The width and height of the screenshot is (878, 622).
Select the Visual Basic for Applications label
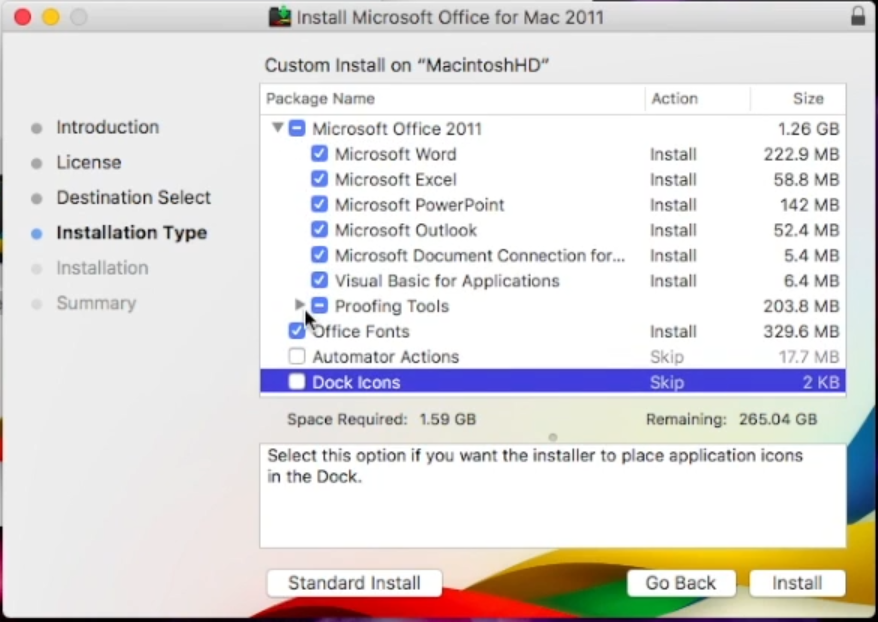click(x=447, y=280)
